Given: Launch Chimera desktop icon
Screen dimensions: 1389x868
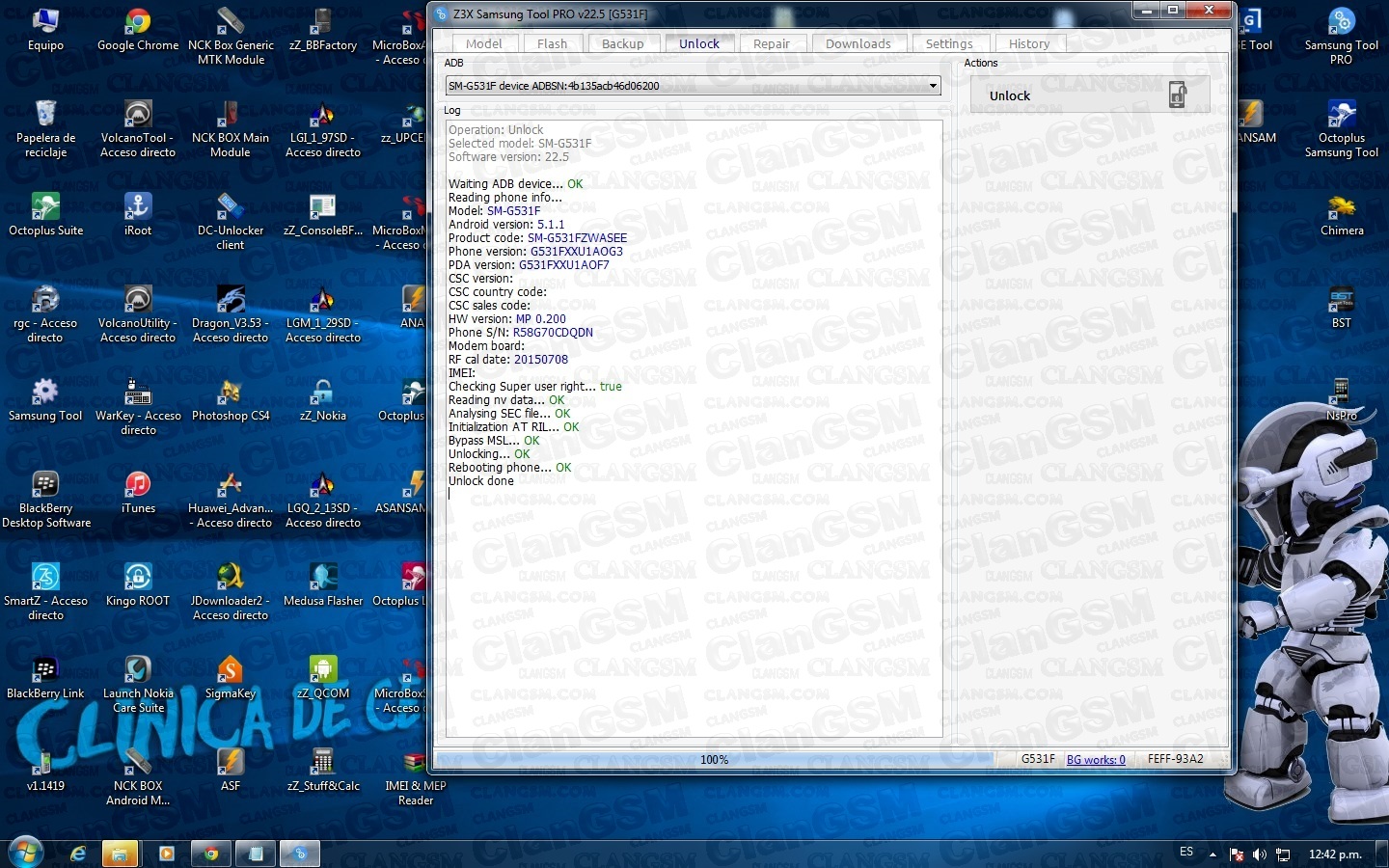Looking at the screenshot, I should 1342,215.
